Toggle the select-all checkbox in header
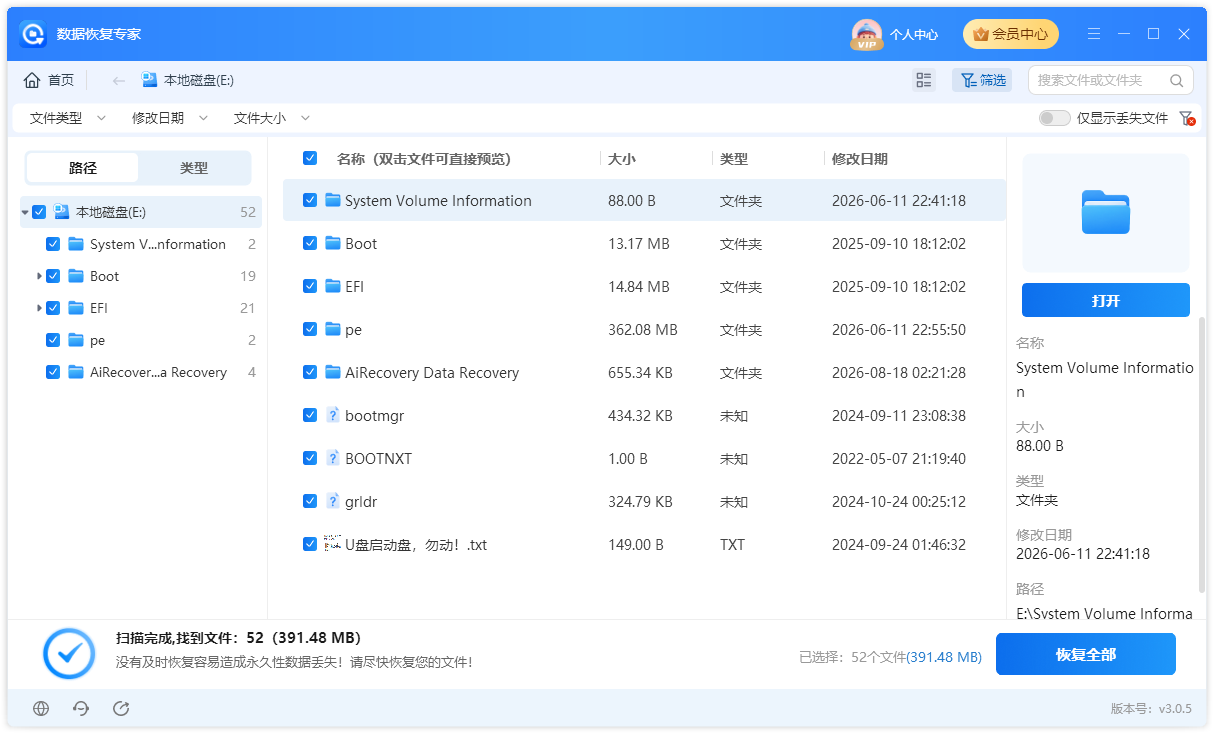 pos(310,158)
